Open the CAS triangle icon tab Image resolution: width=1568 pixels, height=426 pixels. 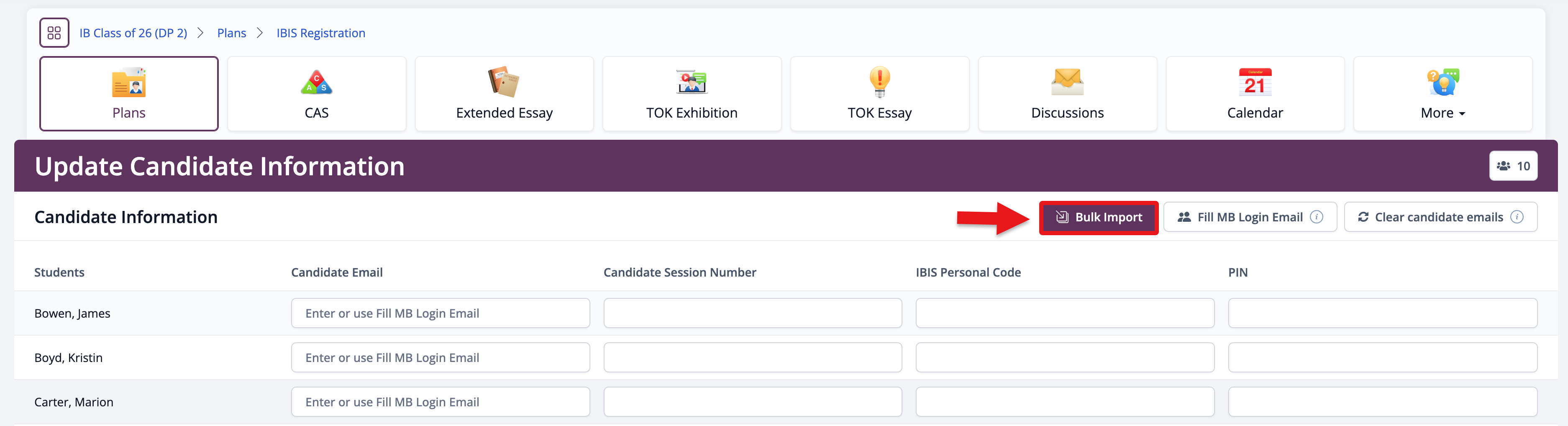[317, 83]
